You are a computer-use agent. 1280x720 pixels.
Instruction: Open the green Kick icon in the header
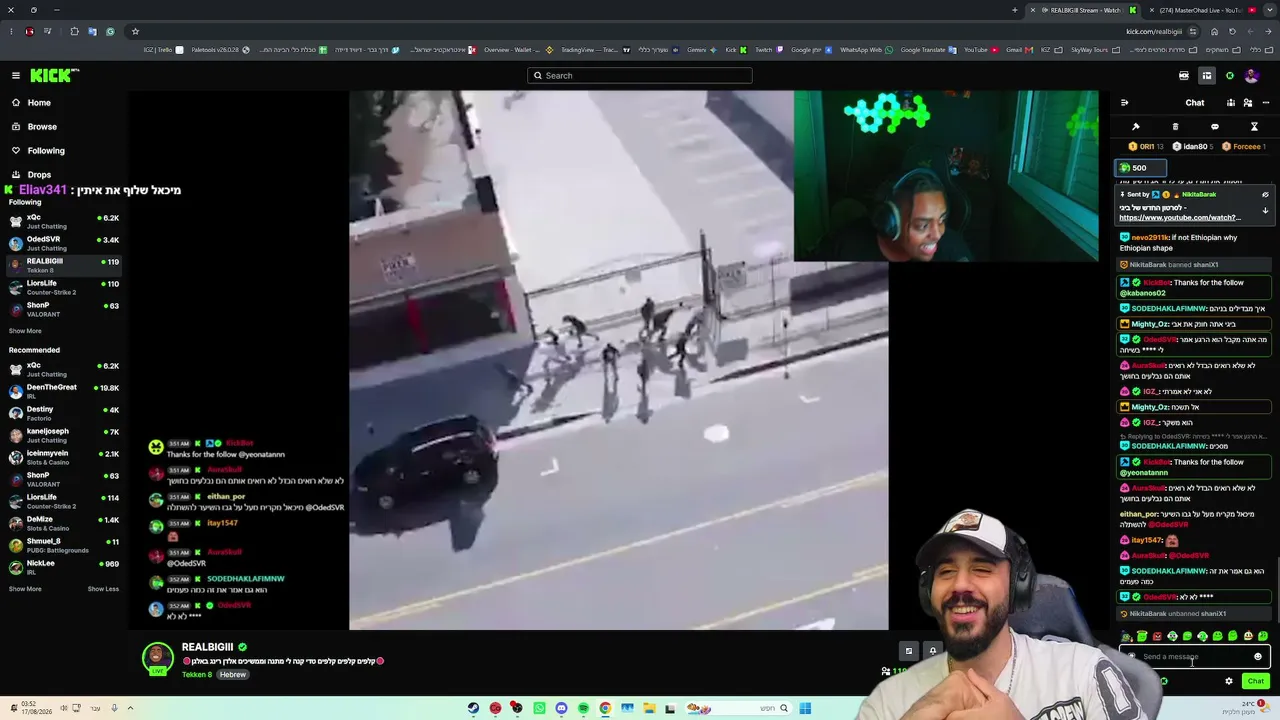(1230, 75)
